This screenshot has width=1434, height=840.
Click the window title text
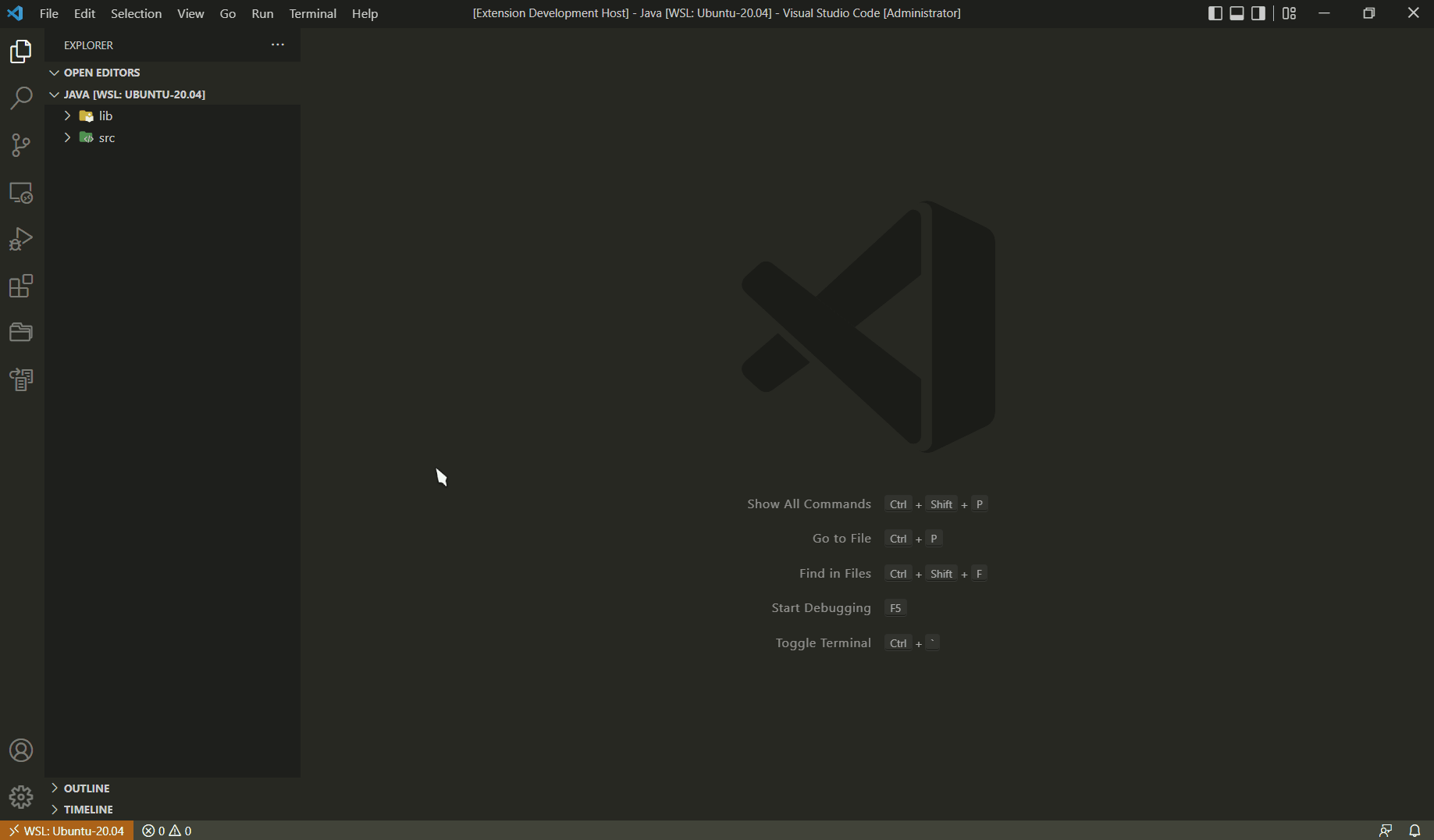(717, 13)
